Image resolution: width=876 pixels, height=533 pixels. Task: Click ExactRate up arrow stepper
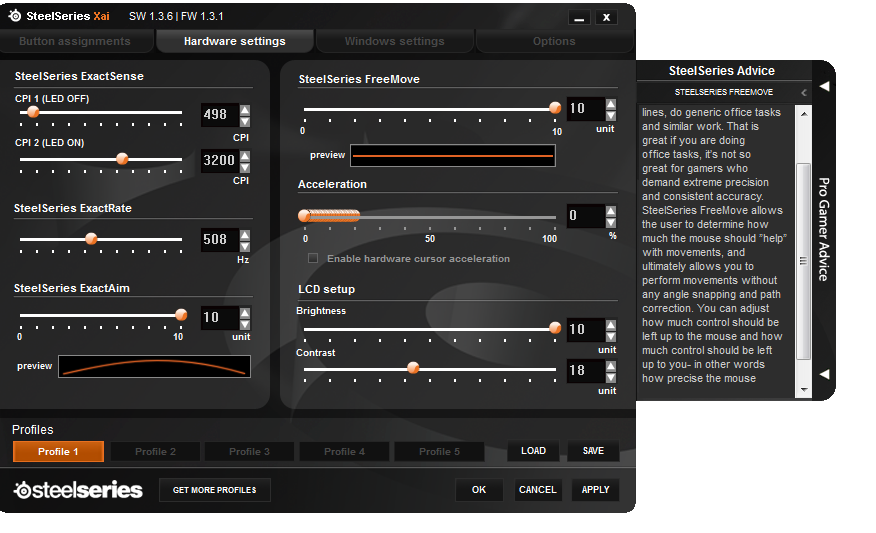(246, 234)
